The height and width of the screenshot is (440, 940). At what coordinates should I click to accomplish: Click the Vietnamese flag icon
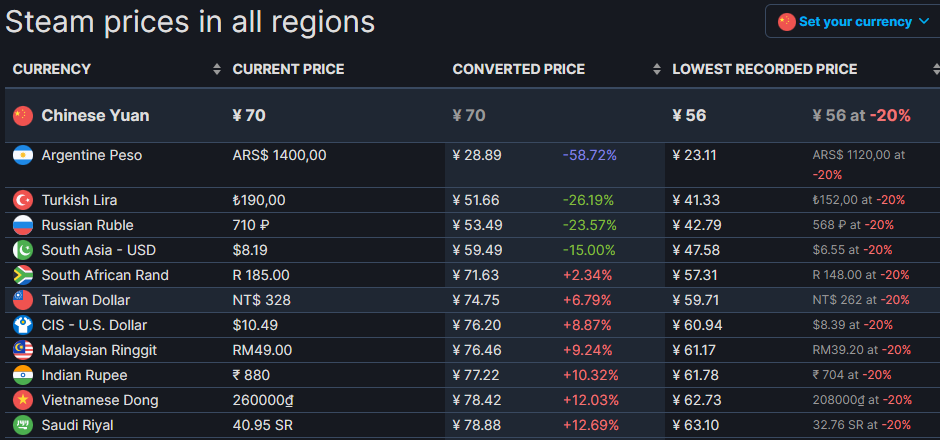[22, 400]
